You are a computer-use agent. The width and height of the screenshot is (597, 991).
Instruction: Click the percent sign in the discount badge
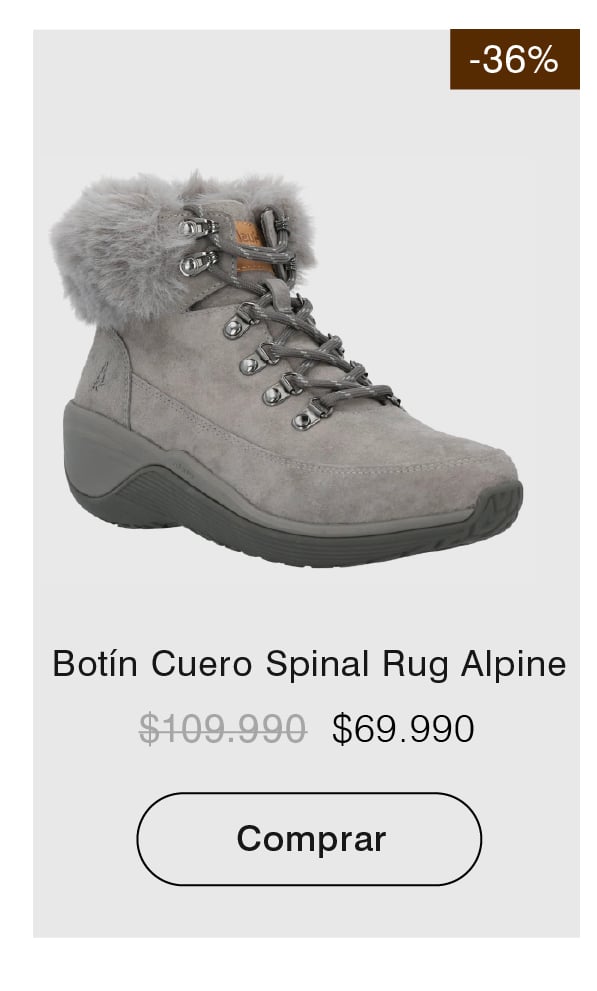pos(543,59)
